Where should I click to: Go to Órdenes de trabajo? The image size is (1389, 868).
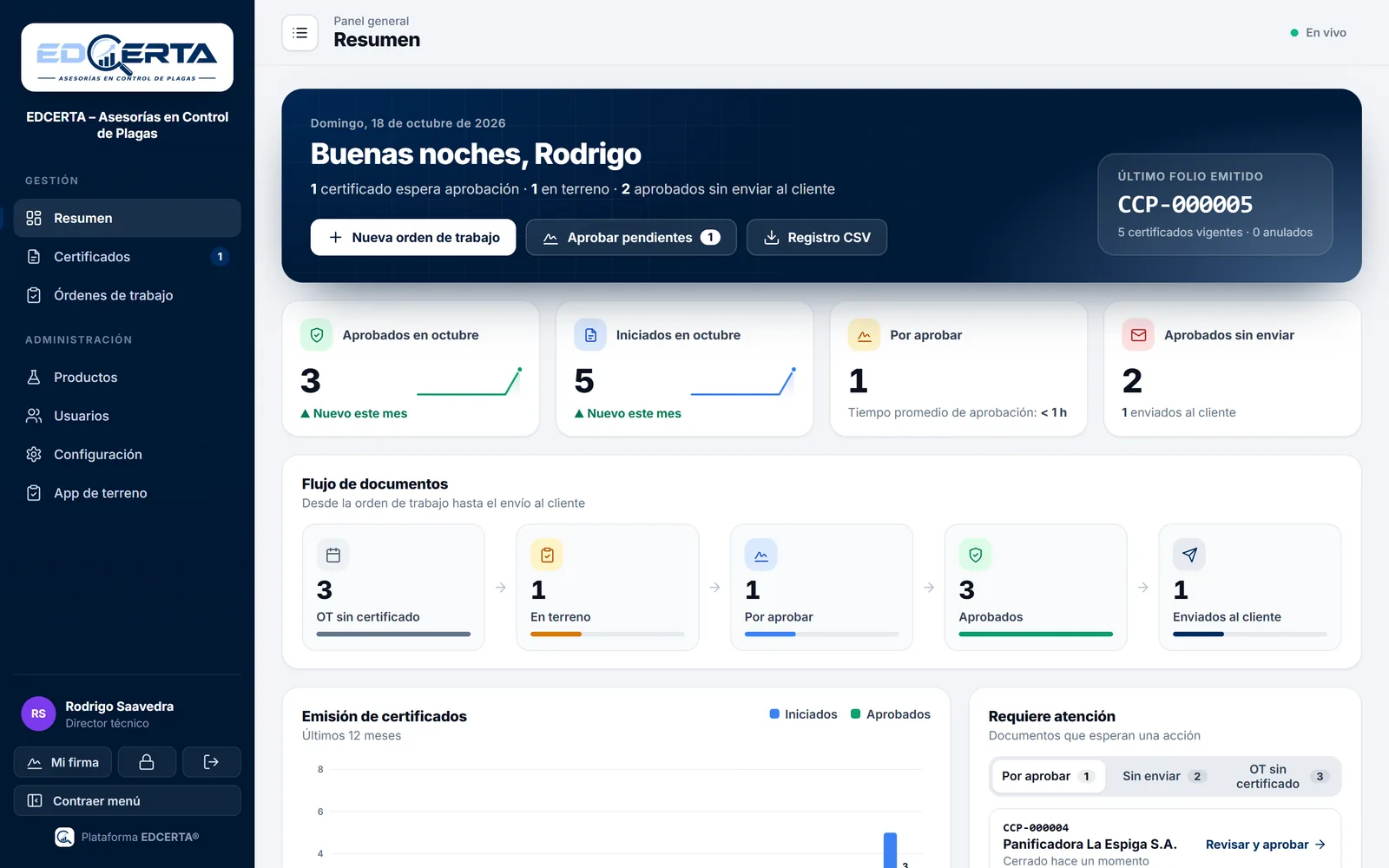(127, 295)
